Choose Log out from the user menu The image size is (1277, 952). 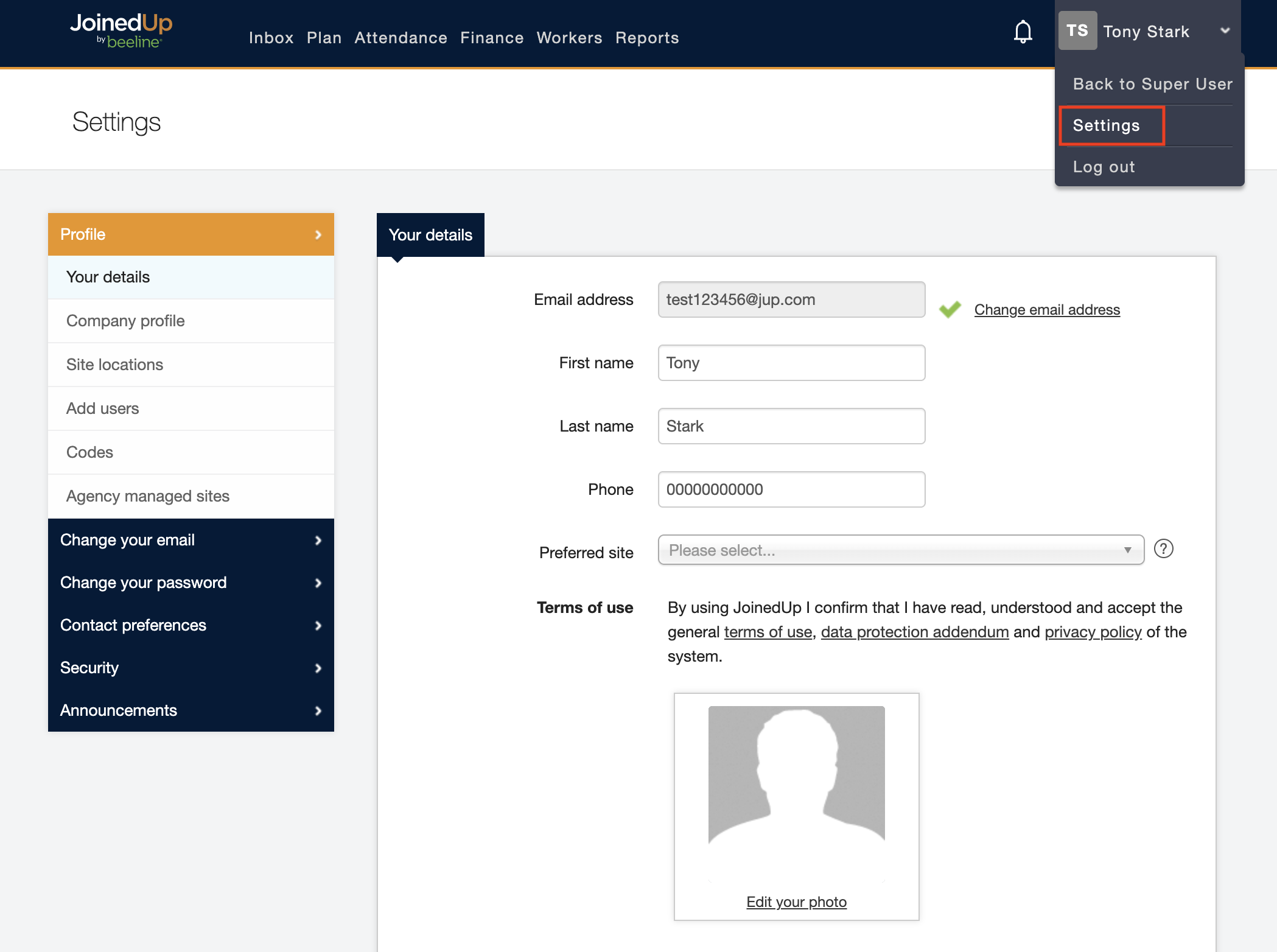pyautogui.click(x=1104, y=167)
